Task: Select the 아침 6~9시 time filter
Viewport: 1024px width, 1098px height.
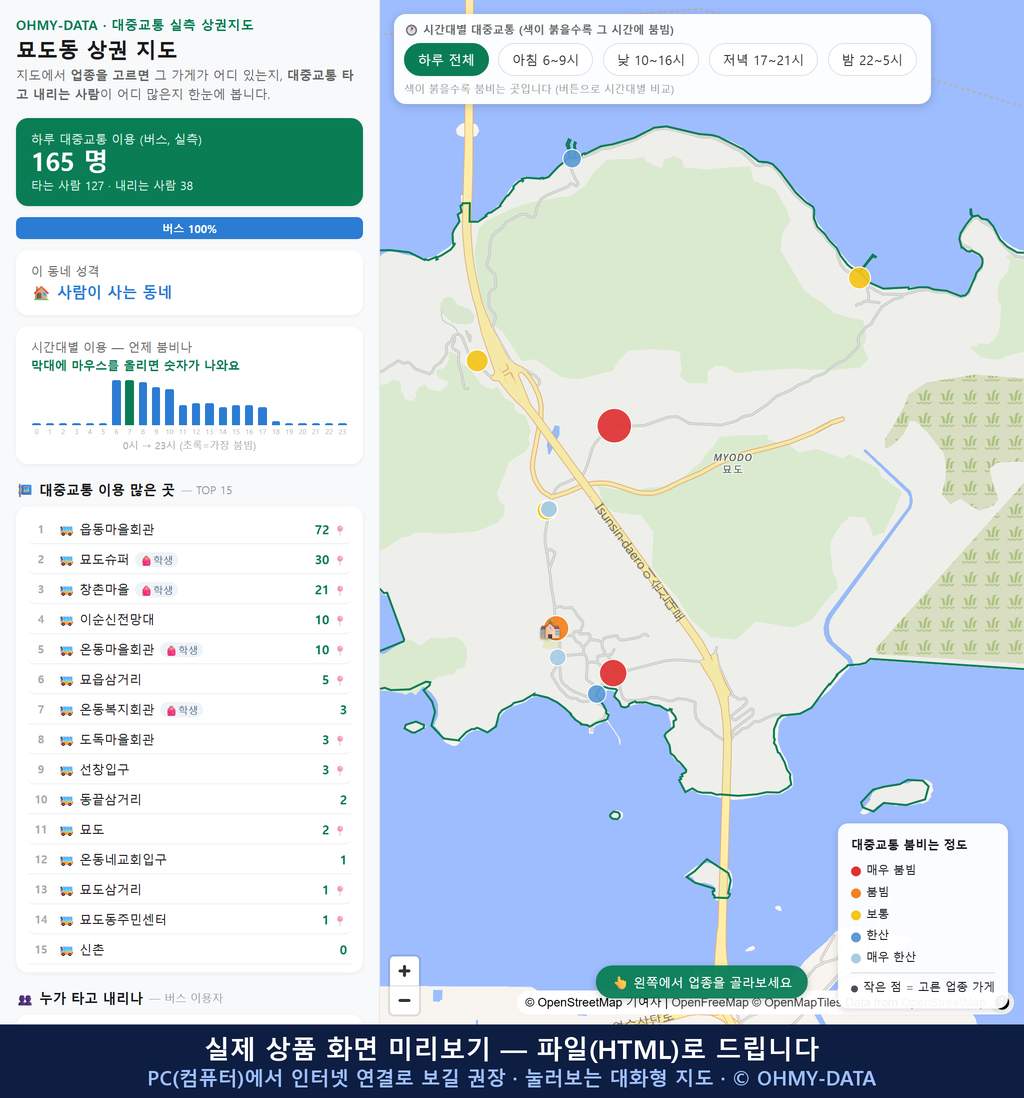Action: 546,60
